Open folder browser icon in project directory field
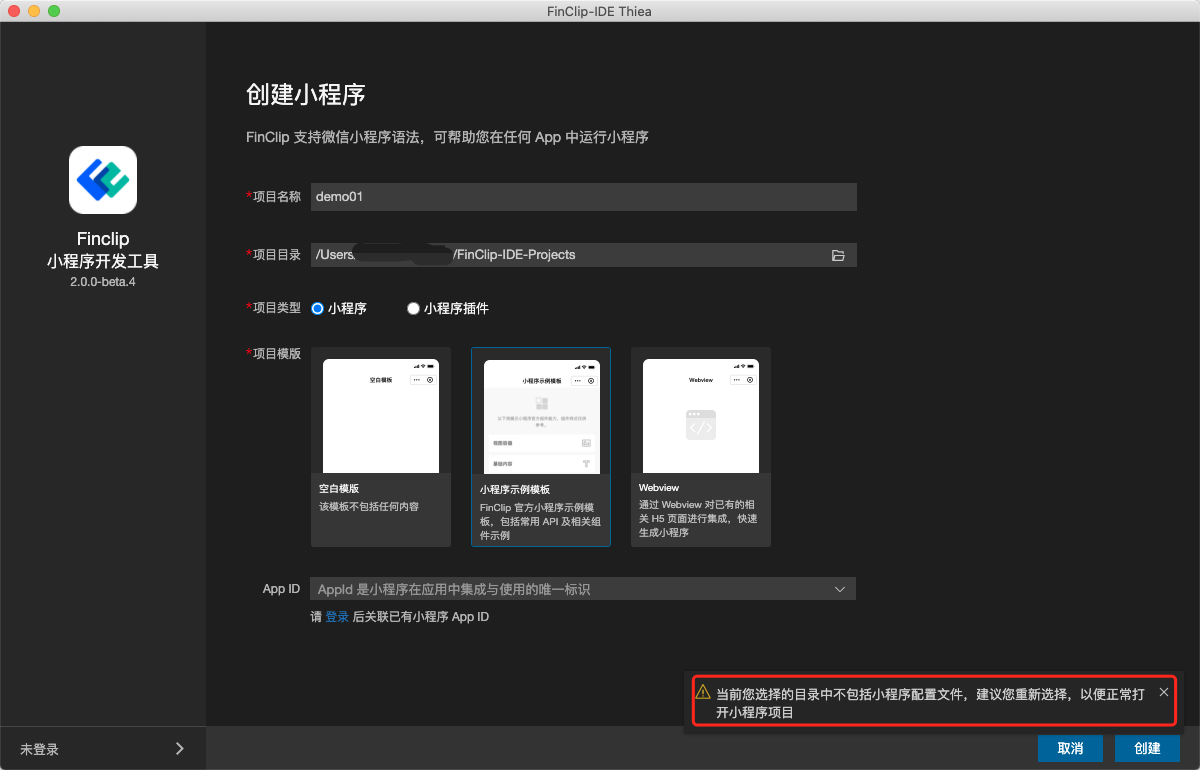This screenshot has height=770, width=1200. (x=838, y=255)
